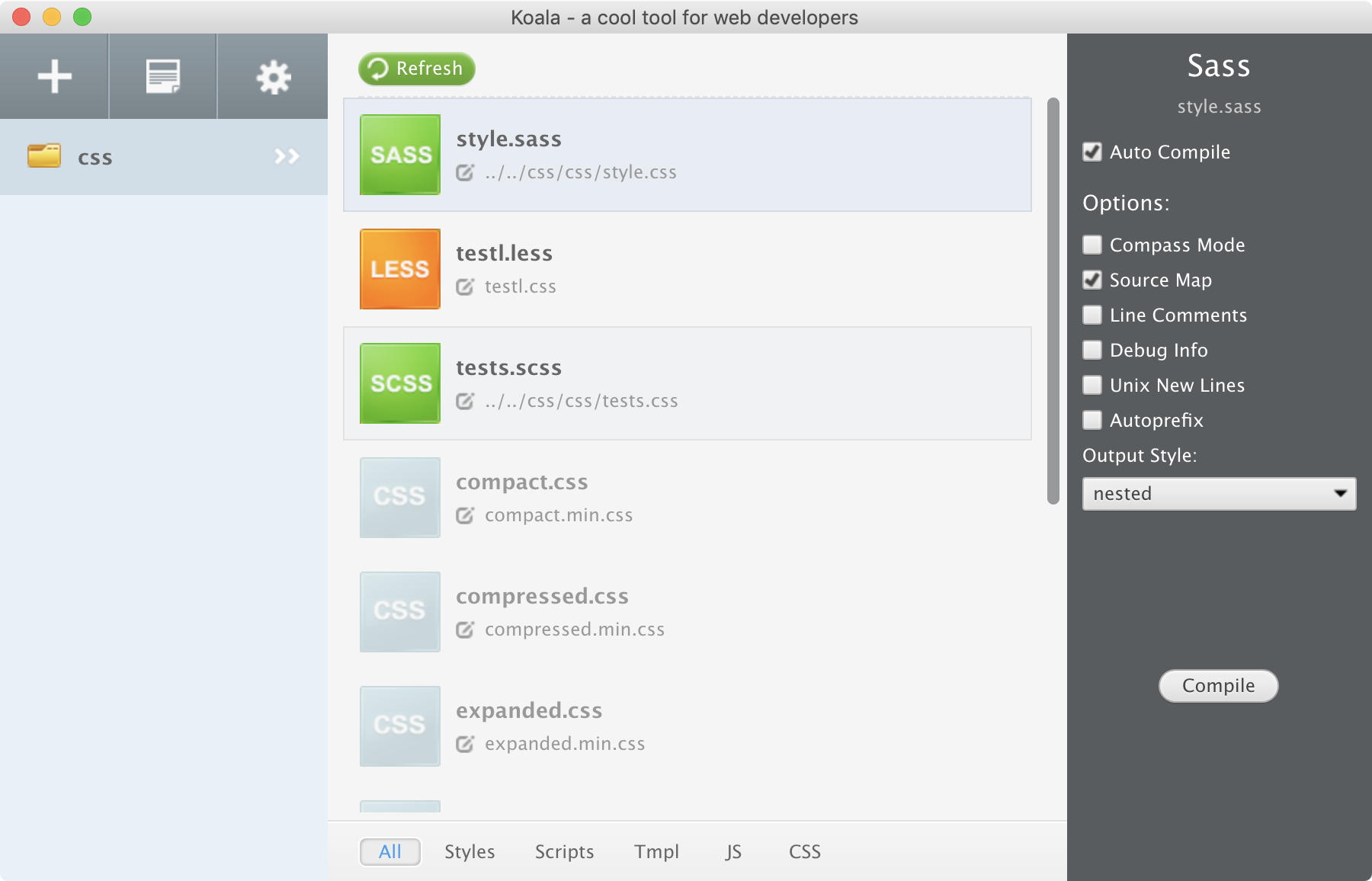This screenshot has width=1372, height=881.
Task: Select the tests.scss file name
Action: coord(508,367)
